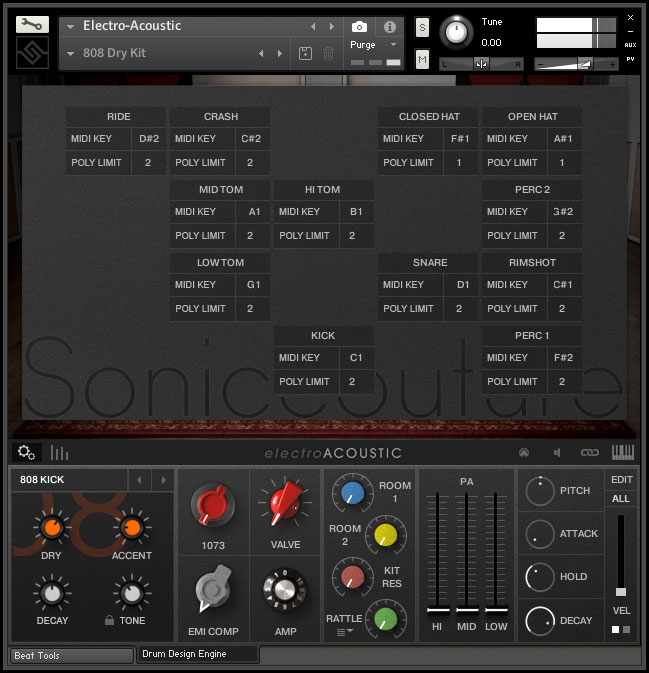
Task: Minimize the instrument with the dash icon
Action: [x=630, y=32]
